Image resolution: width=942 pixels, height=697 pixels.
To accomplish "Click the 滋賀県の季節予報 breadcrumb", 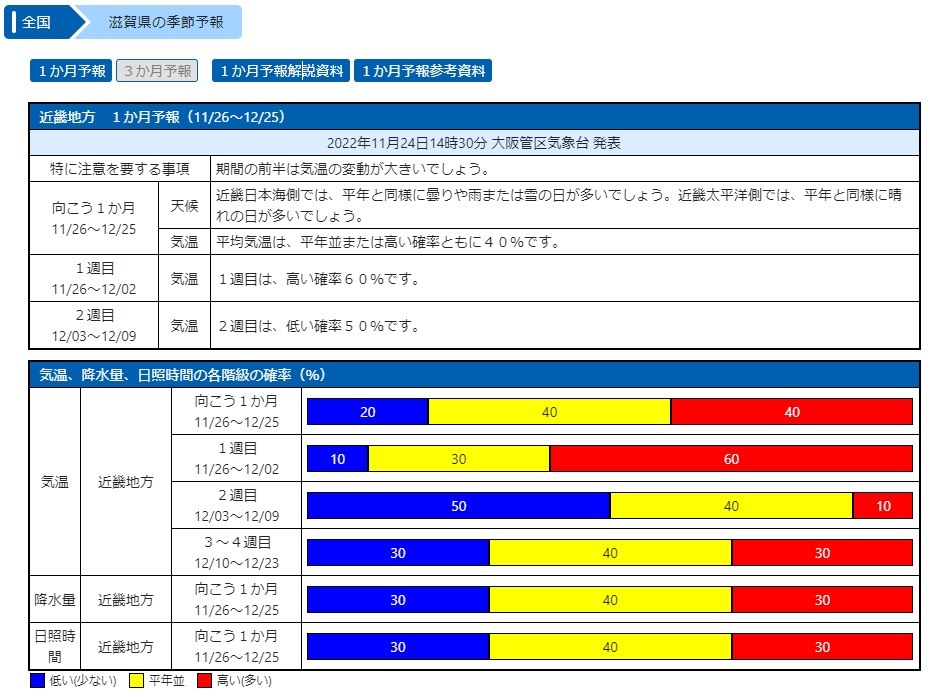I will coord(165,22).
